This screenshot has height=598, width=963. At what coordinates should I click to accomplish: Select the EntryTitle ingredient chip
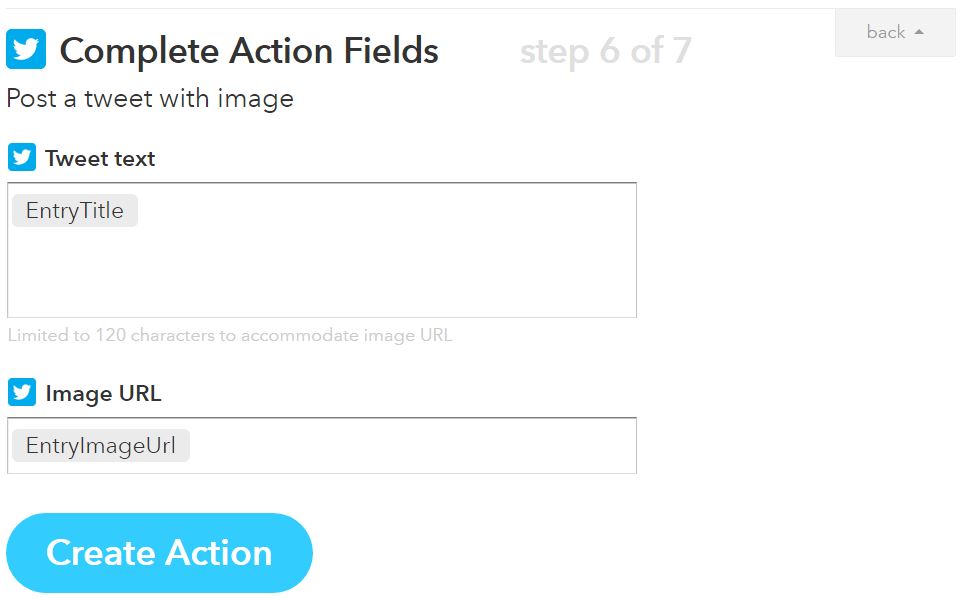pyautogui.click(x=75, y=211)
